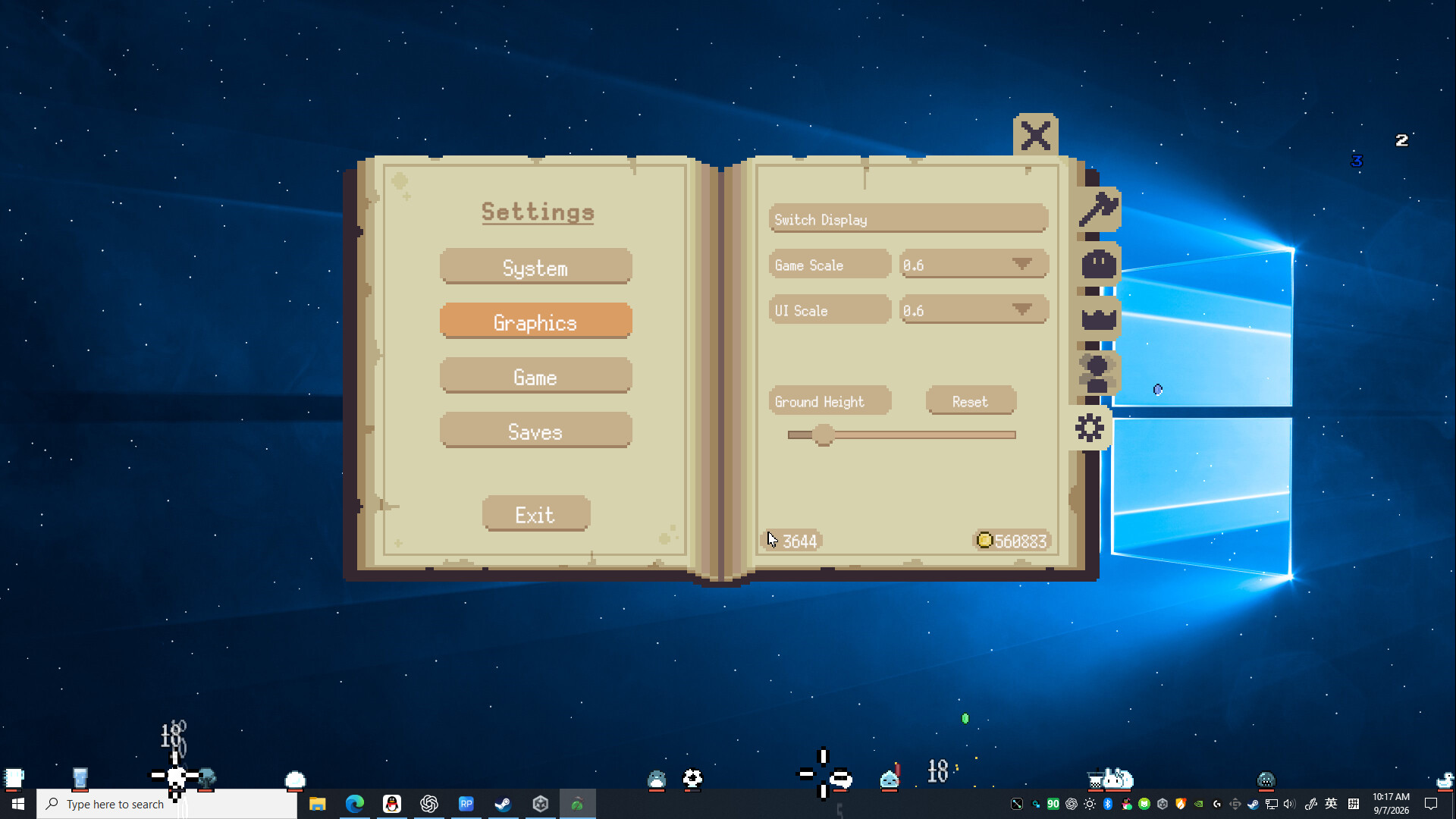This screenshot has width=1456, height=819.
Task: Open Game settings section
Action: (535, 376)
